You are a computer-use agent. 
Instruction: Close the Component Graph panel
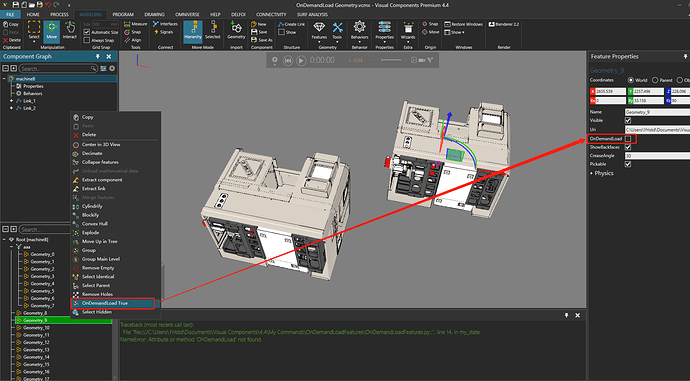point(109,57)
